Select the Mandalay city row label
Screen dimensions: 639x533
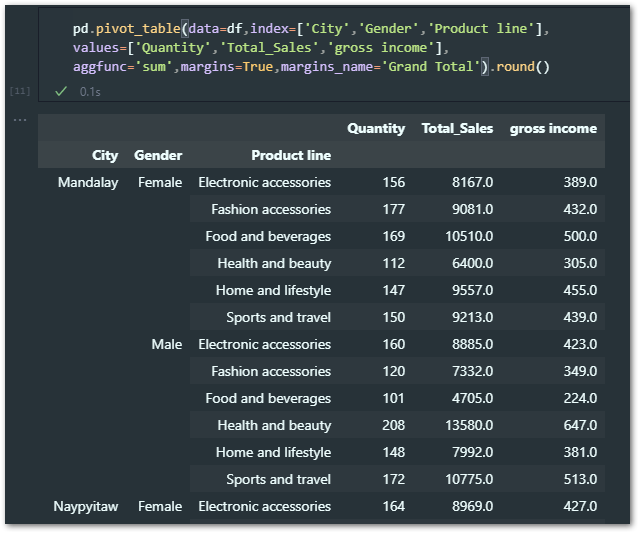(88, 182)
